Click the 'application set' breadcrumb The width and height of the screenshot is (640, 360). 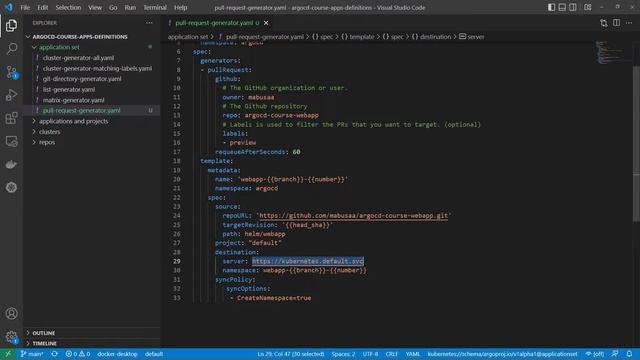click(187, 37)
